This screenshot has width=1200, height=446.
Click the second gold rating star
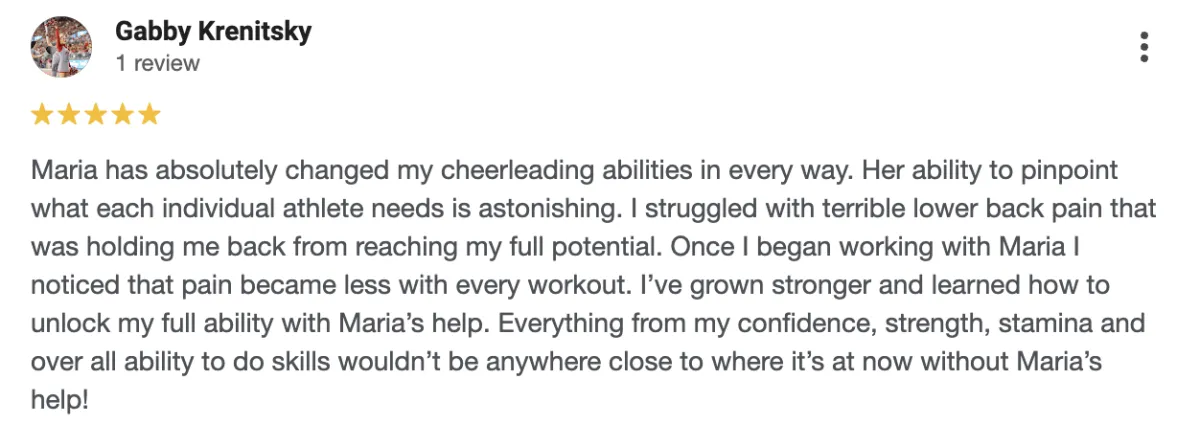[x=69, y=114]
